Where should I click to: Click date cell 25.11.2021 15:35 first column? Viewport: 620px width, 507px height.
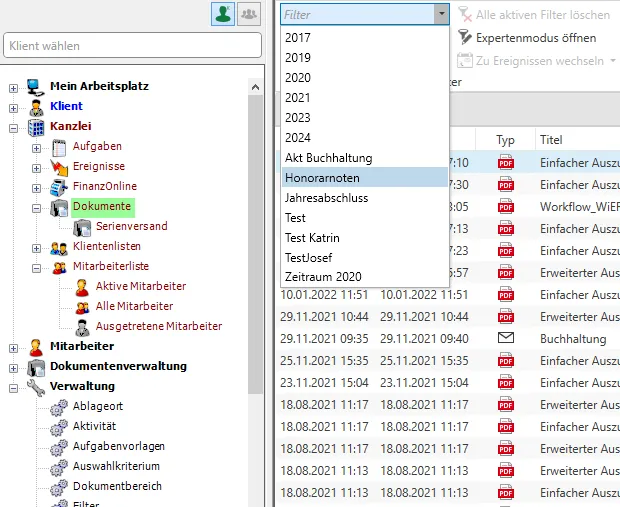coord(324,361)
